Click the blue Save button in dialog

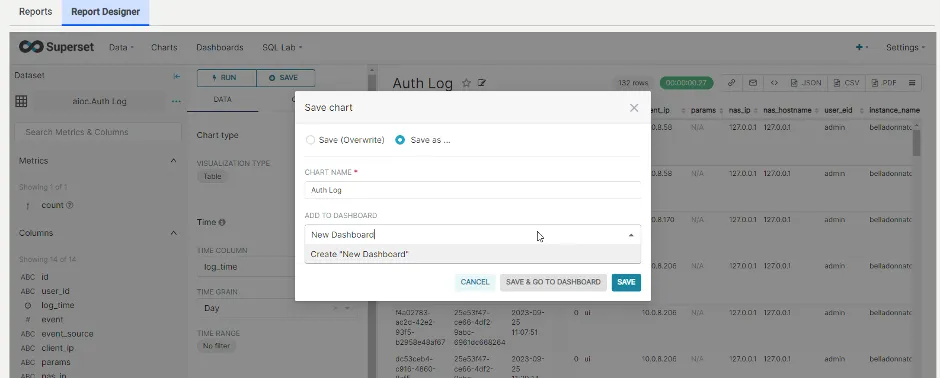626,282
